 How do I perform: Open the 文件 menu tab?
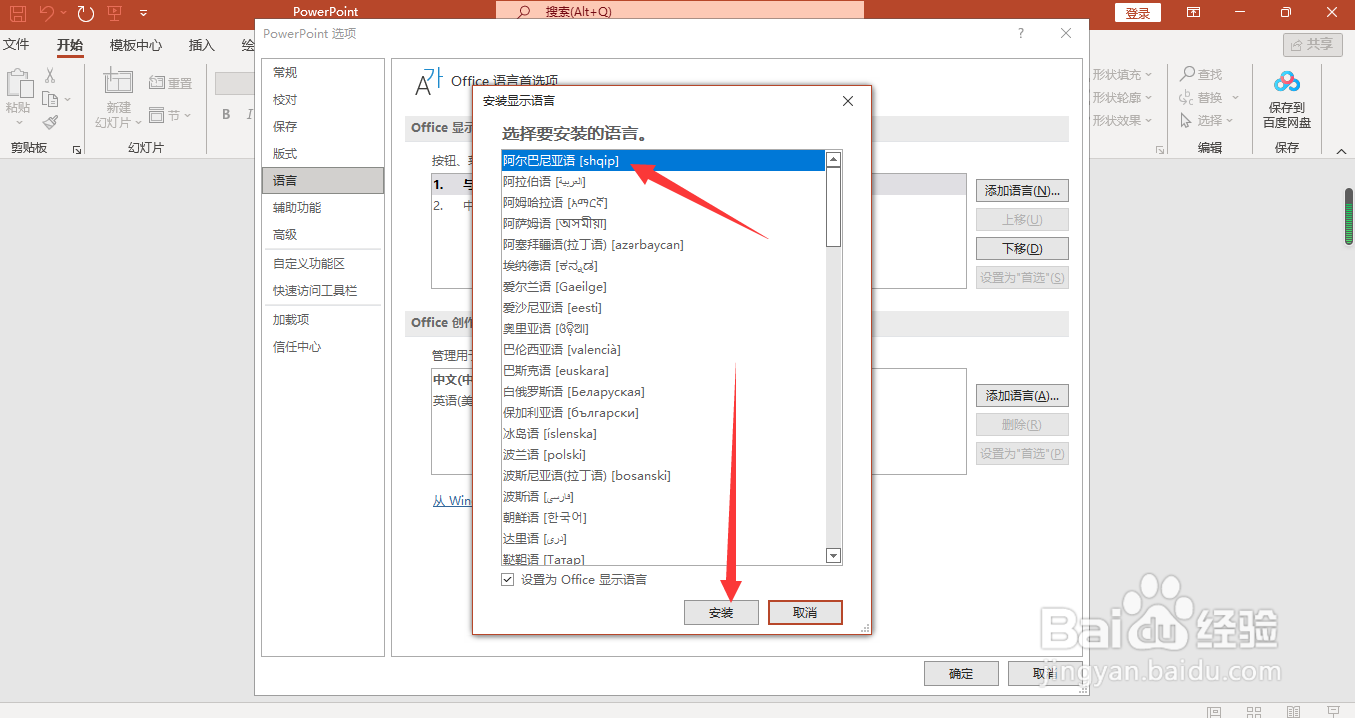tap(16, 45)
